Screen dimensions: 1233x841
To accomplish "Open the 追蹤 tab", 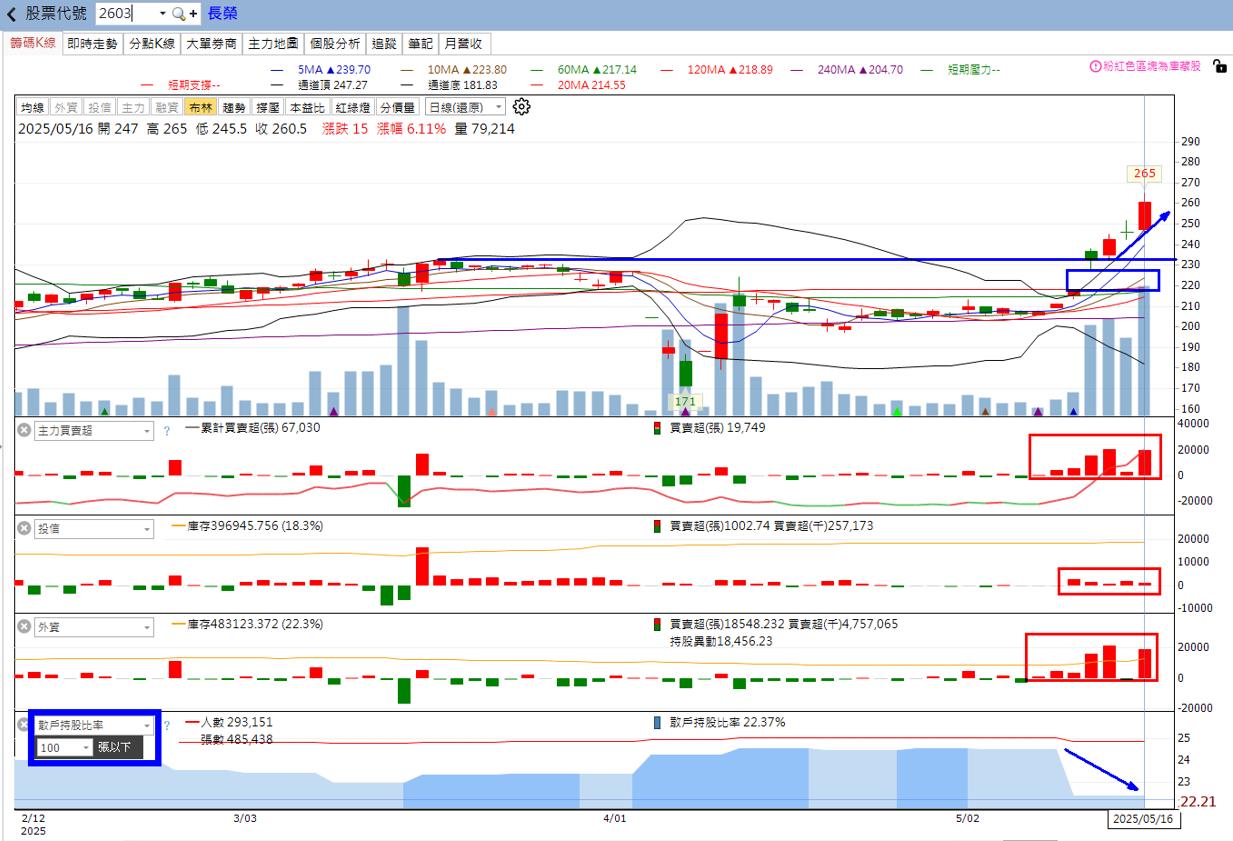I will pos(384,44).
